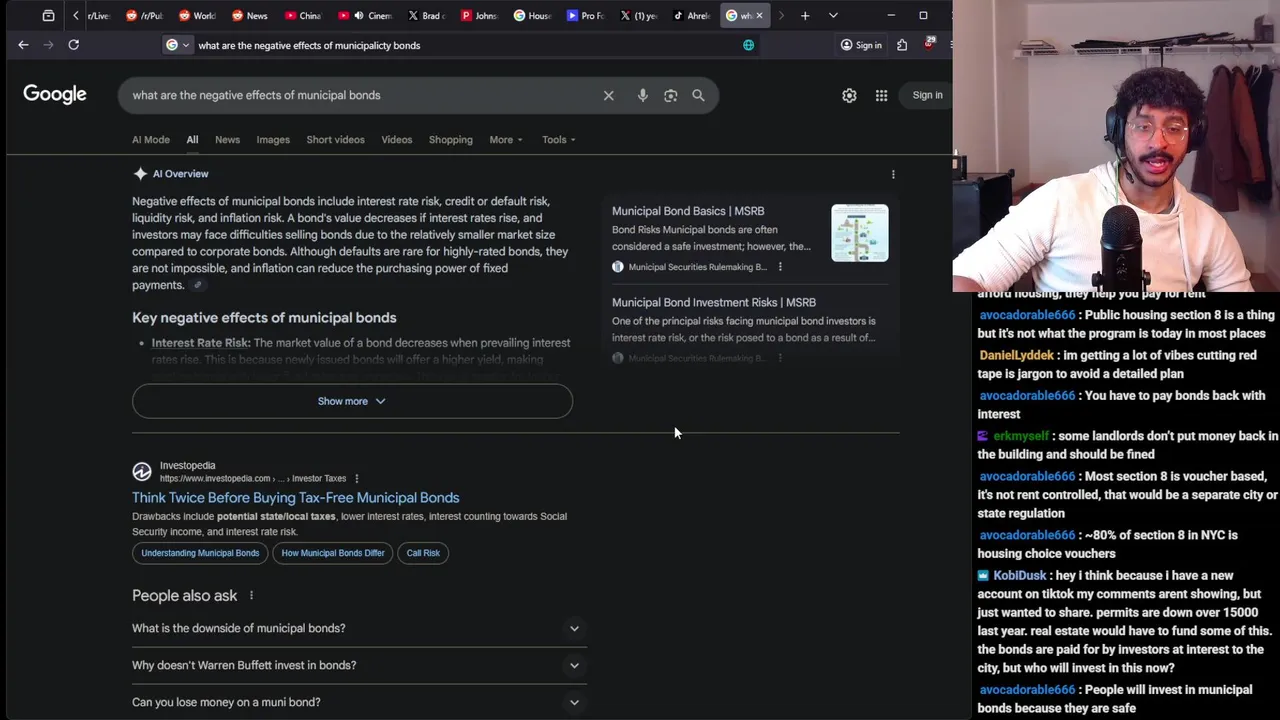Click the blue Google Sign in button

[x=927, y=95]
